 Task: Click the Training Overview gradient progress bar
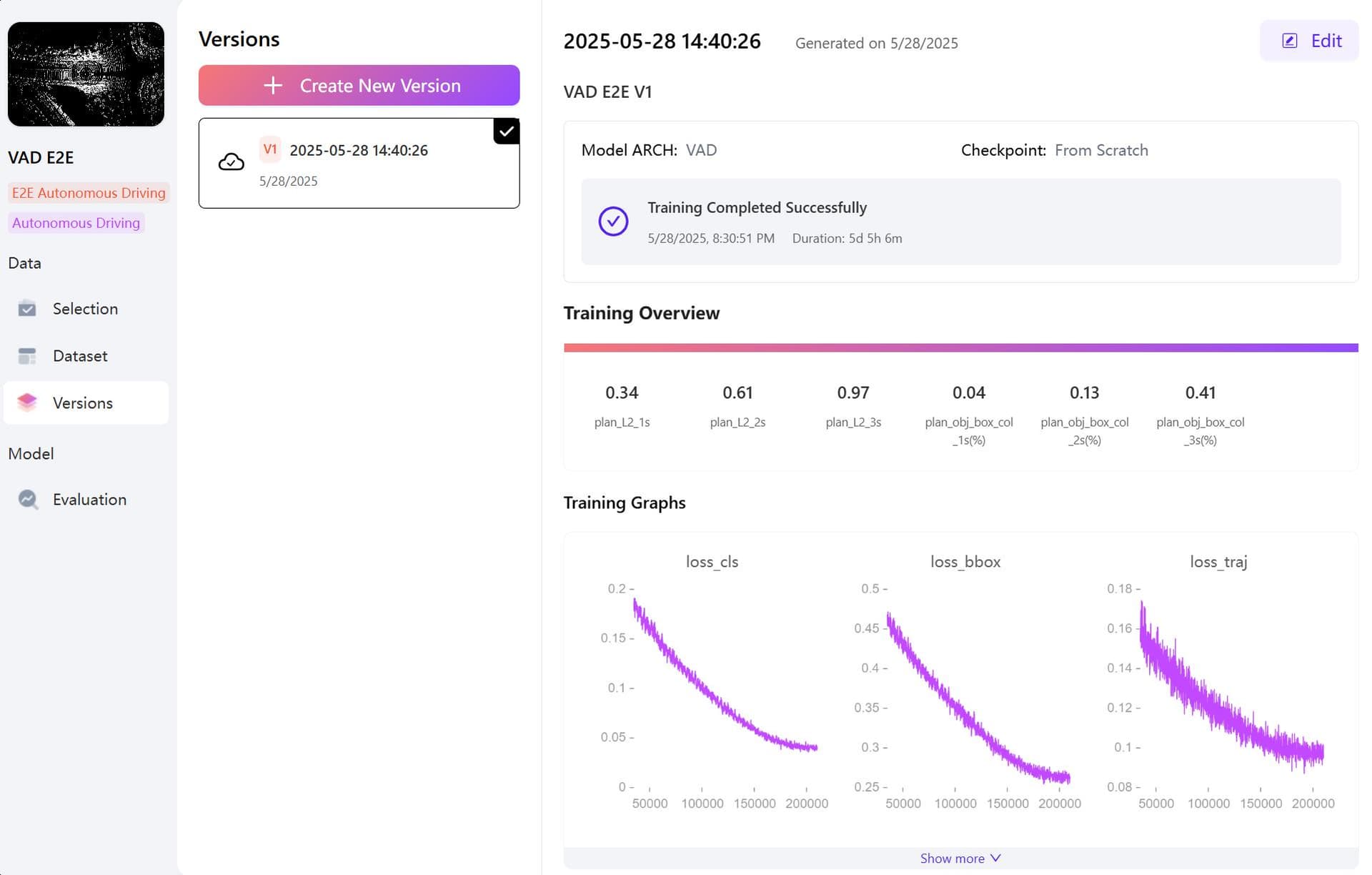pos(960,347)
